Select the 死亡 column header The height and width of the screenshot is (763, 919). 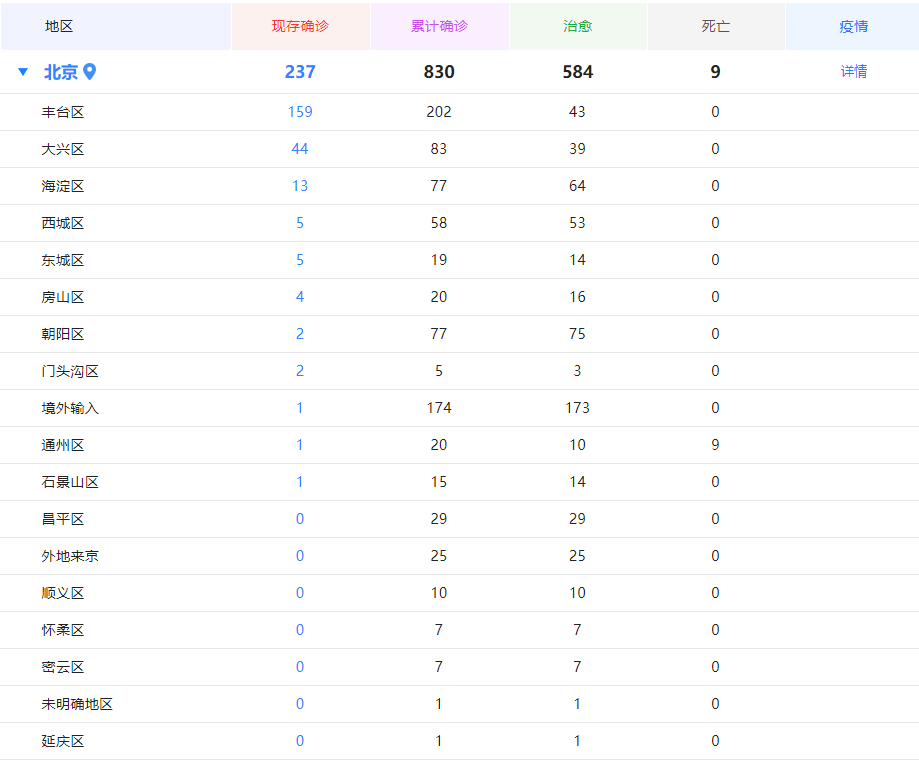point(715,26)
